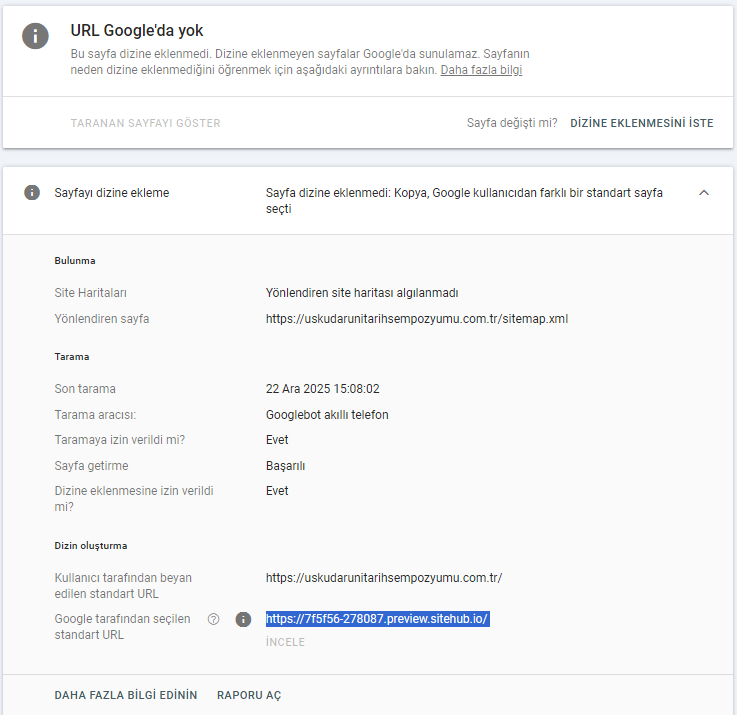Click the Googlebot akıllı telefon crawler value
The height and width of the screenshot is (715, 737).
click(x=327, y=415)
